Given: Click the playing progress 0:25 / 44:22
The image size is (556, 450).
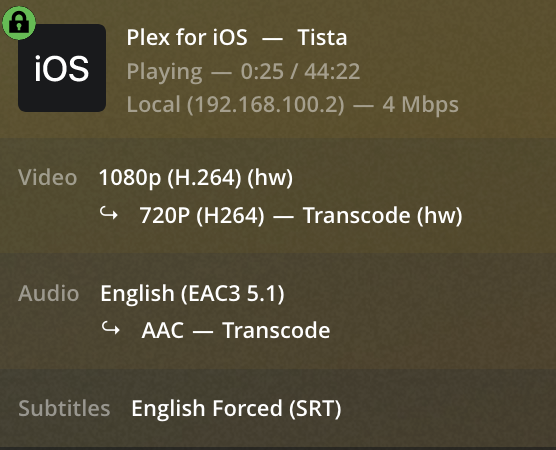Looking at the screenshot, I should click(x=300, y=71).
